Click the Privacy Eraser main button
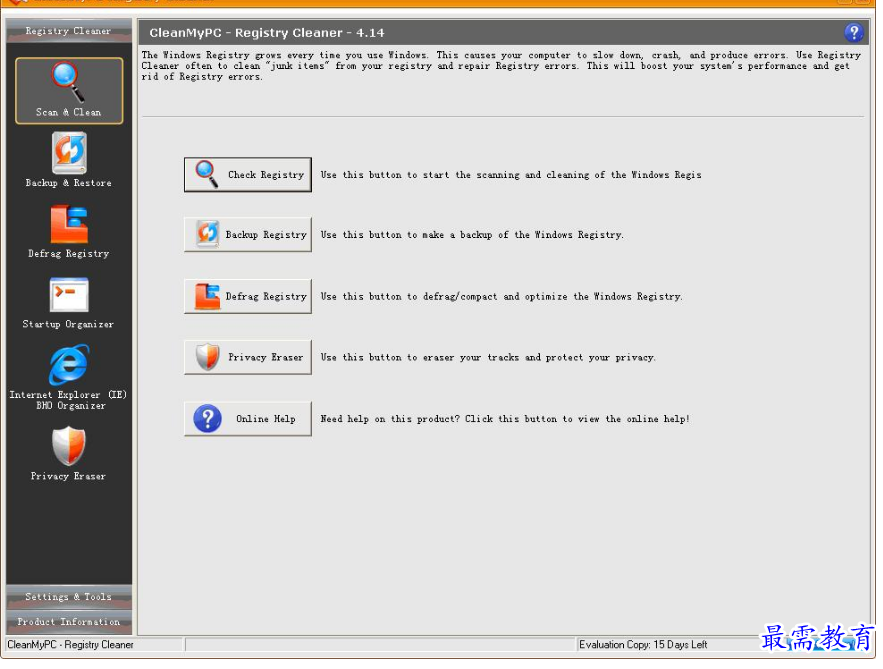 coord(248,357)
